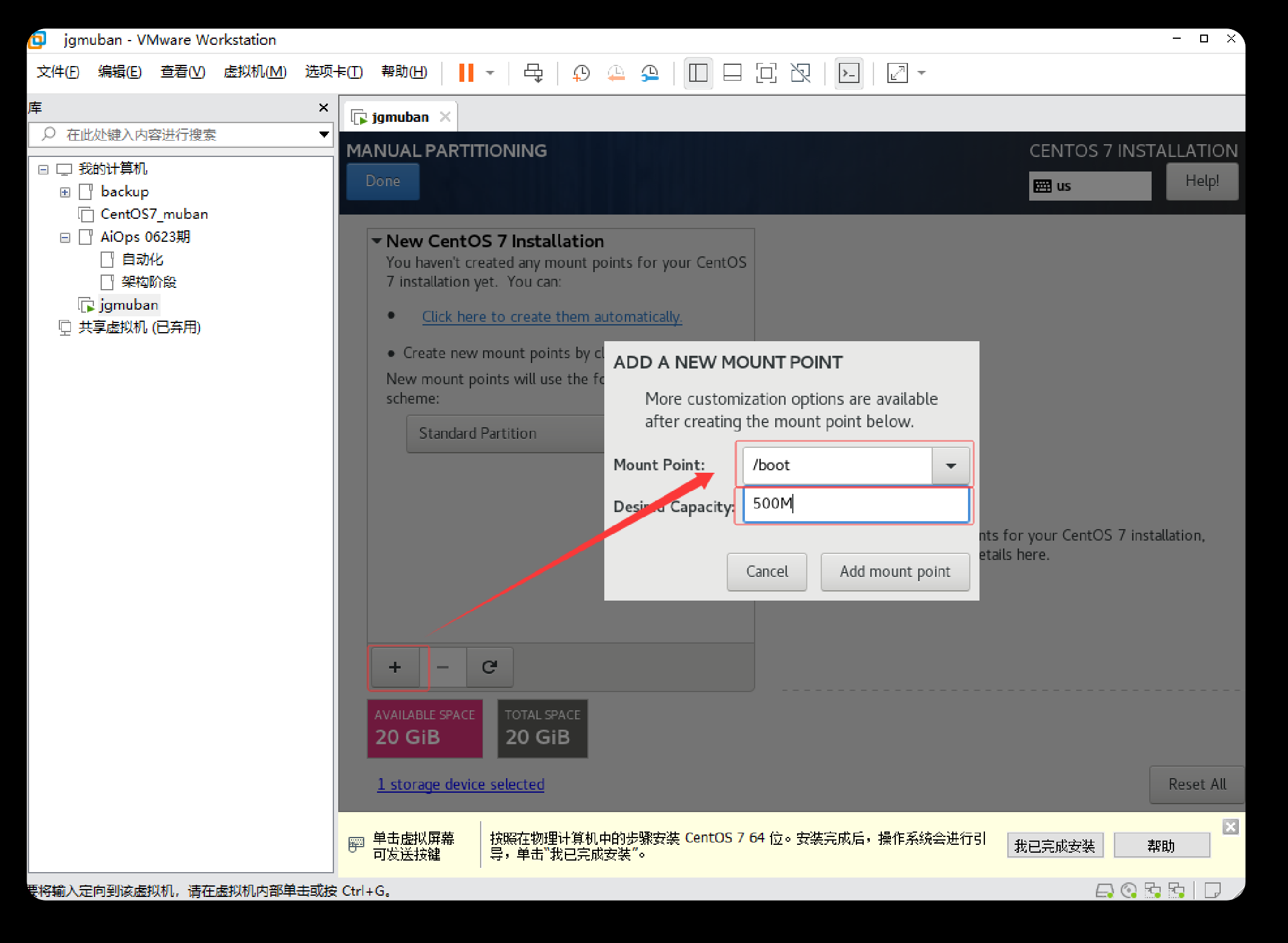Click the 我已完成安装 button
This screenshot has width=1288, height=943.
click(x=1055, y=845)
